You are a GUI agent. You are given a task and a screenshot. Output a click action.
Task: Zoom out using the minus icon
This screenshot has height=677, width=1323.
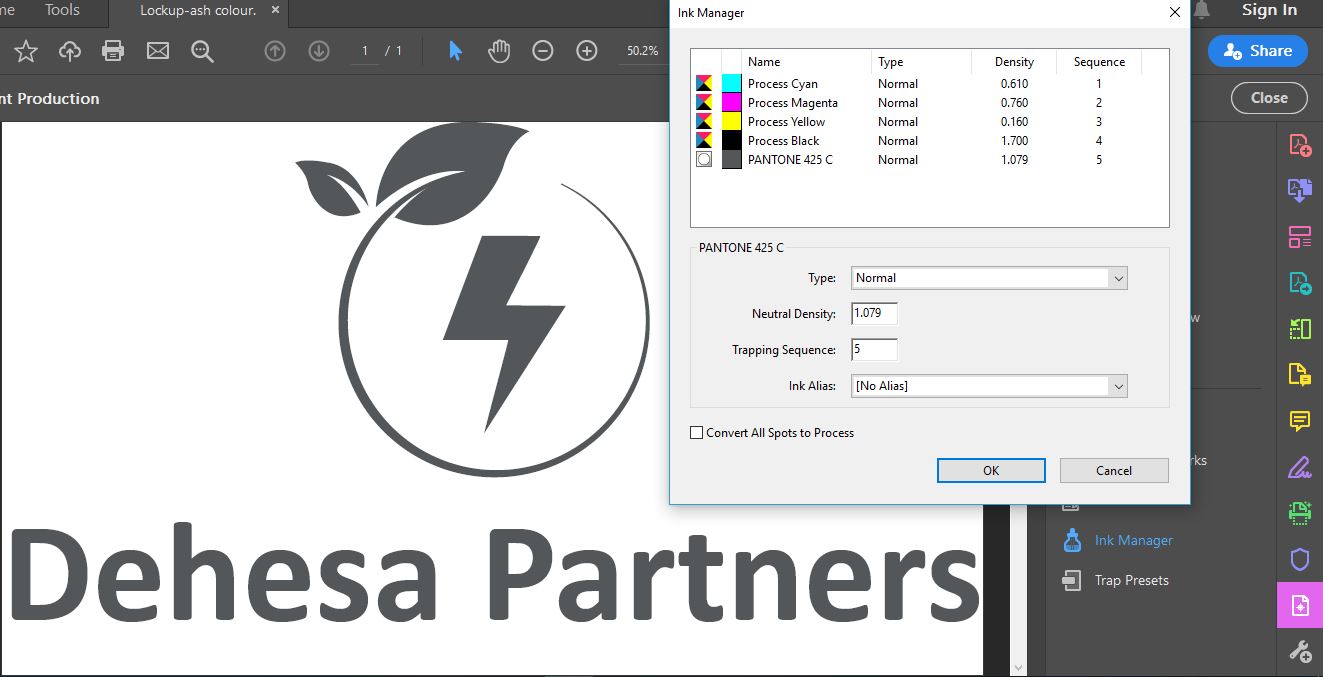click(542, 50)
